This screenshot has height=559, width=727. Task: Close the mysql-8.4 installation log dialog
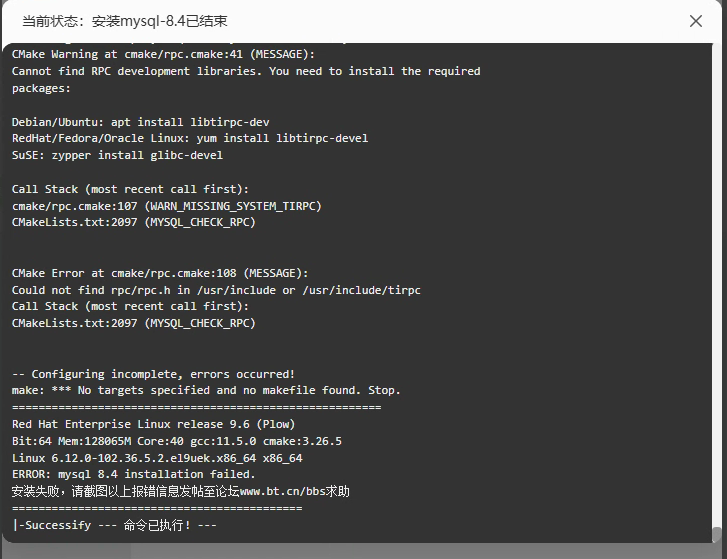[695, 21]
